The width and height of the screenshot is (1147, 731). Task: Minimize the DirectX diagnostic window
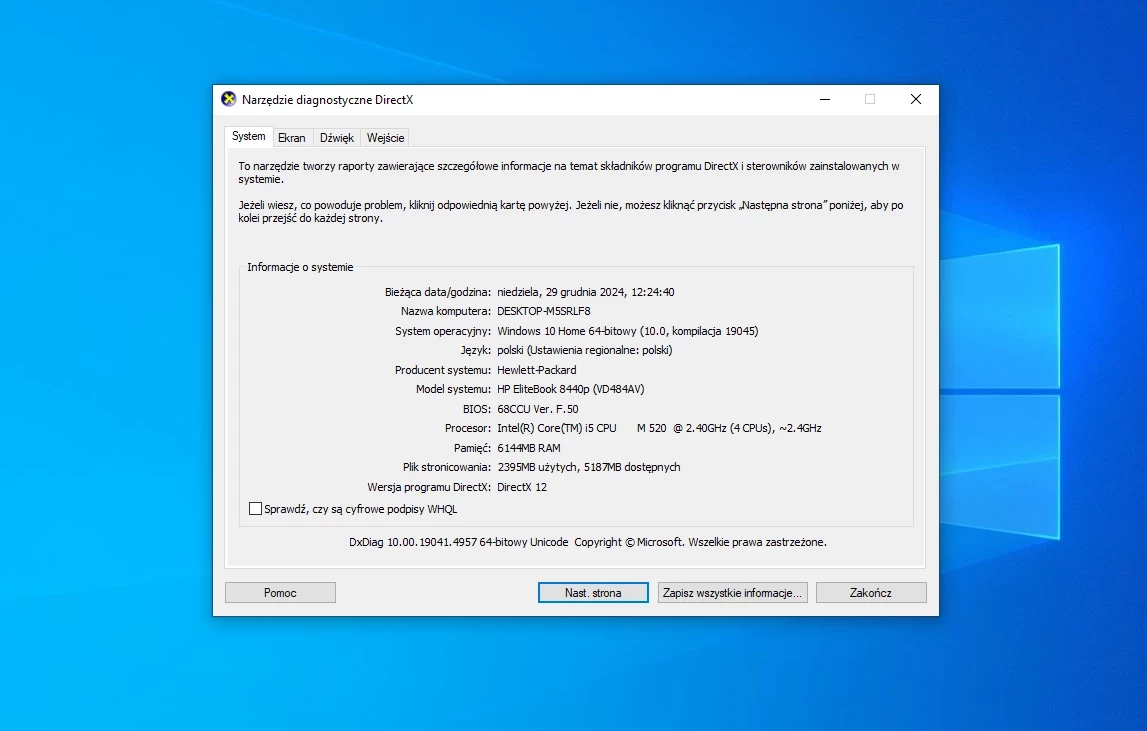pos(825,100)
